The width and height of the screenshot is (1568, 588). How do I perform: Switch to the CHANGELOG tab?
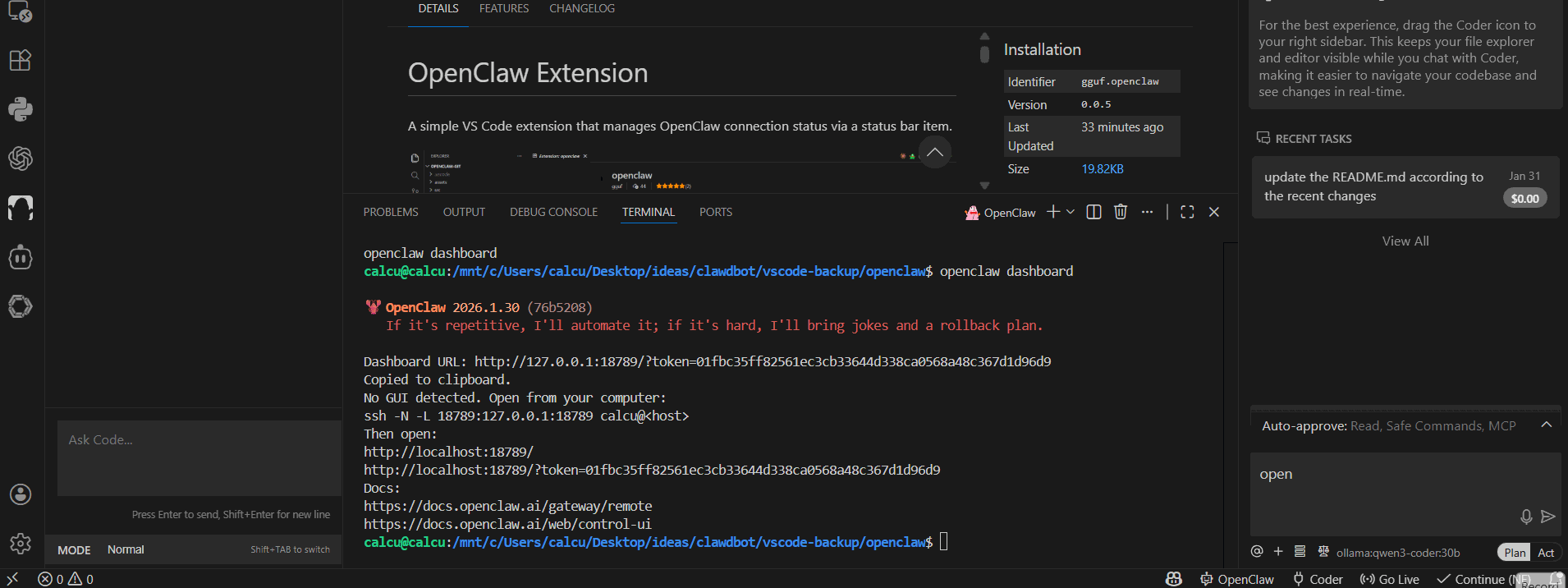click(x=582, y=8)
